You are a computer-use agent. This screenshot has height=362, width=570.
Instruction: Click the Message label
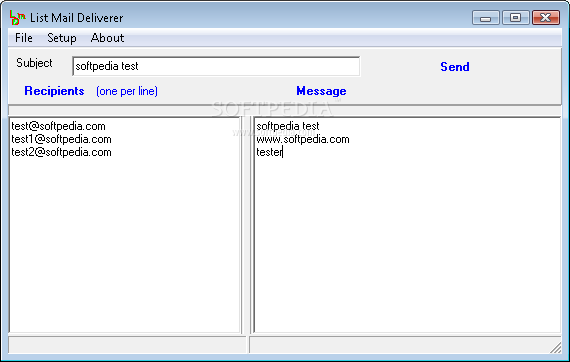(x=321, y=91)
